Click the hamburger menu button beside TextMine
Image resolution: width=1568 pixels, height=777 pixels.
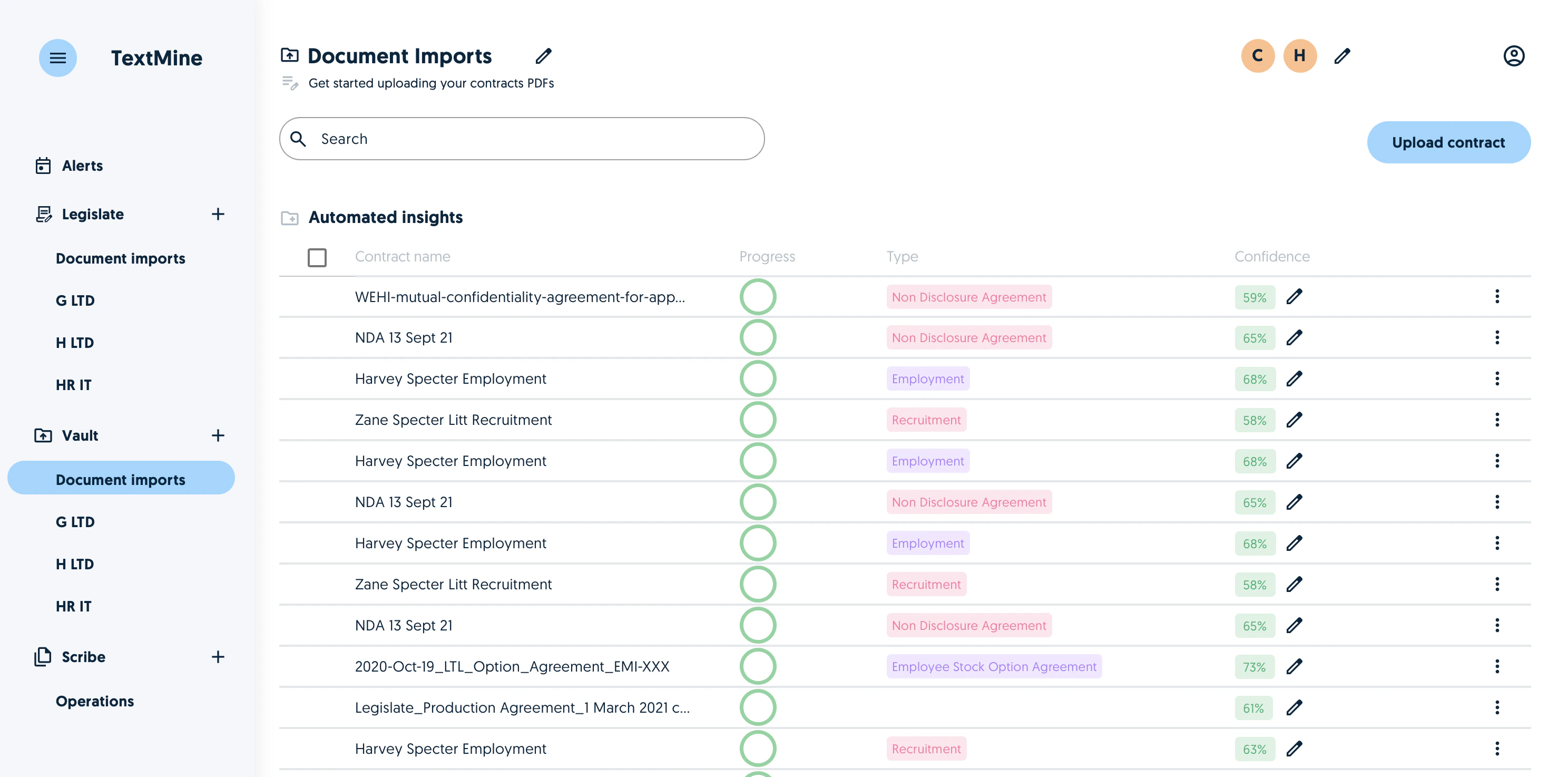(x=58, y=58)
